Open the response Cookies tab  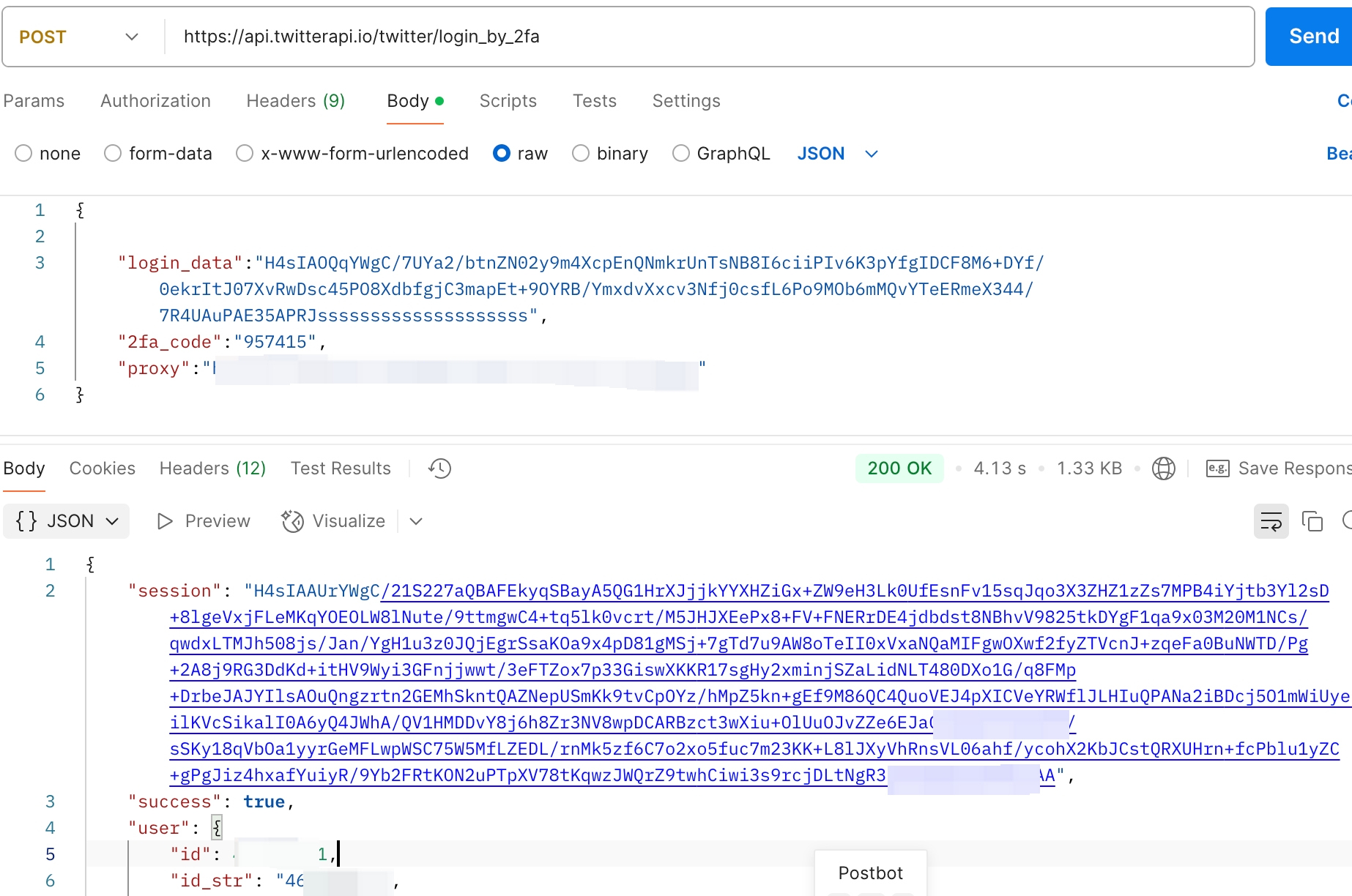tap(102, 468)
